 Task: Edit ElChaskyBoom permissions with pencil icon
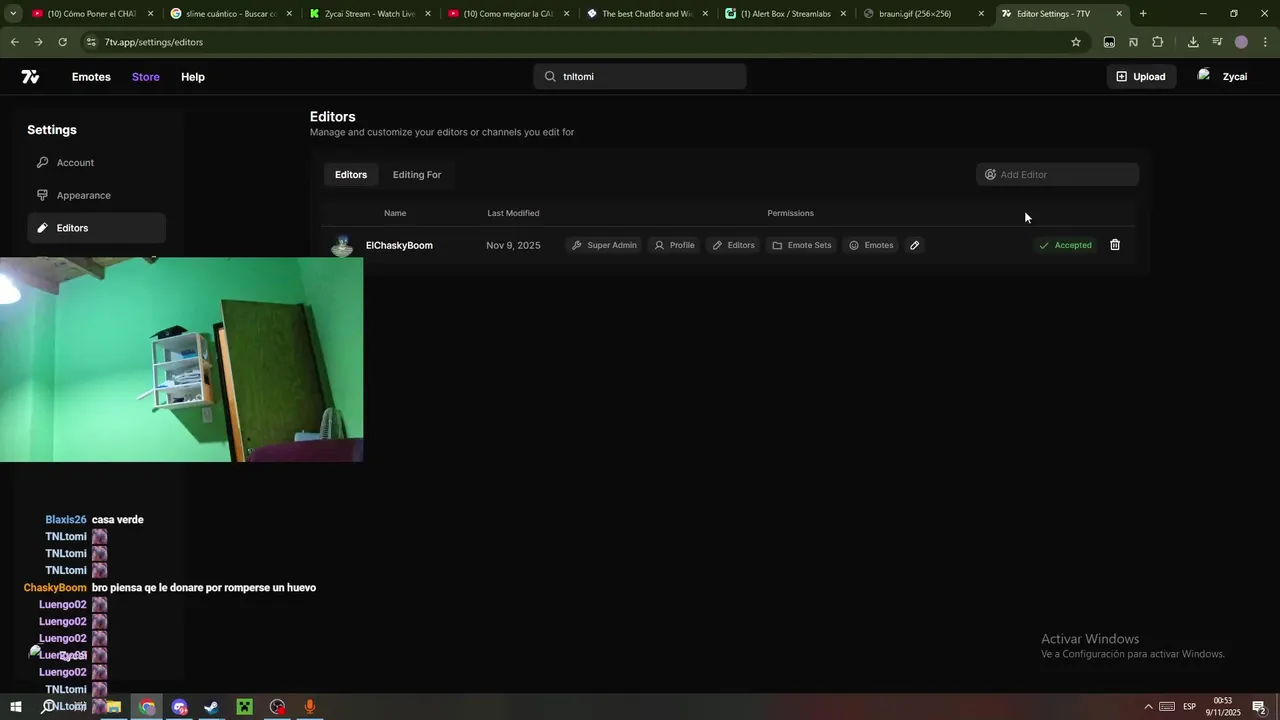(914, 245)
